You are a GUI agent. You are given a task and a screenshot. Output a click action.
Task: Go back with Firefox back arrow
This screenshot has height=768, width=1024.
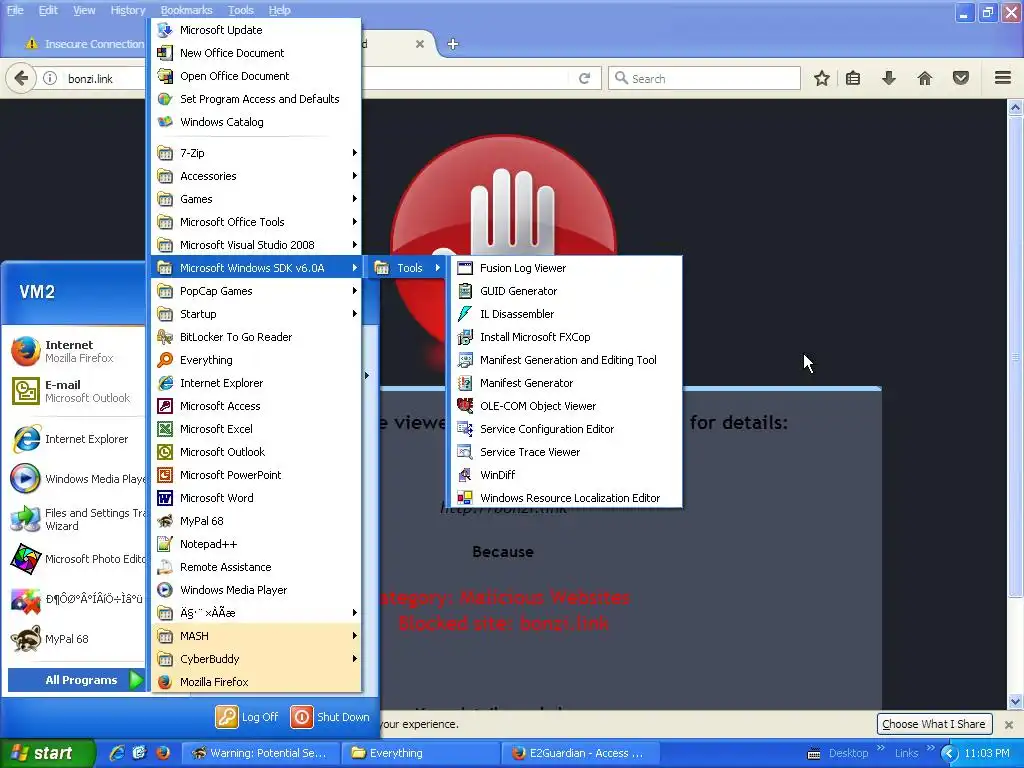tap(21, 78)
